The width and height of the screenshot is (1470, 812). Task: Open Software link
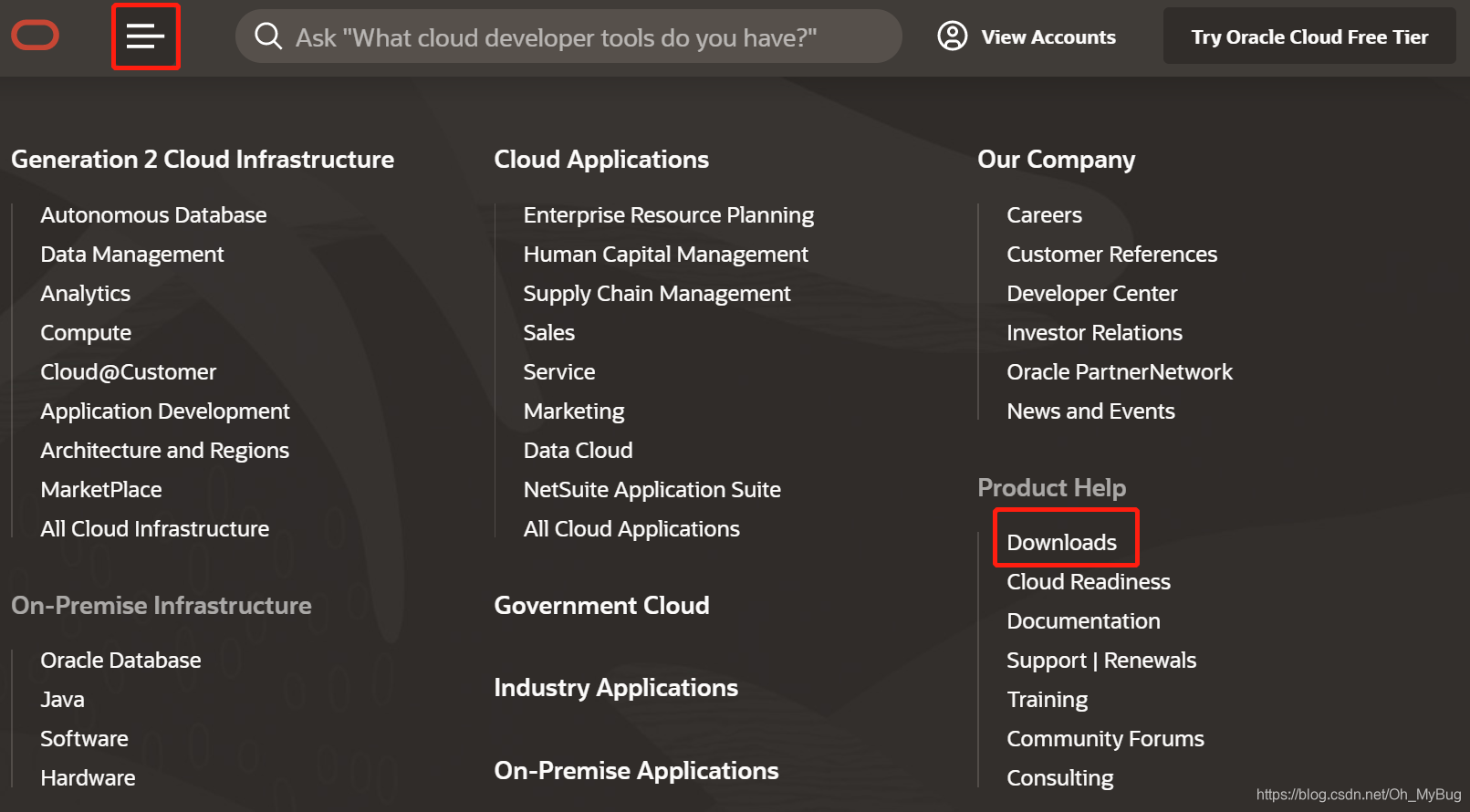coord(84,739)
